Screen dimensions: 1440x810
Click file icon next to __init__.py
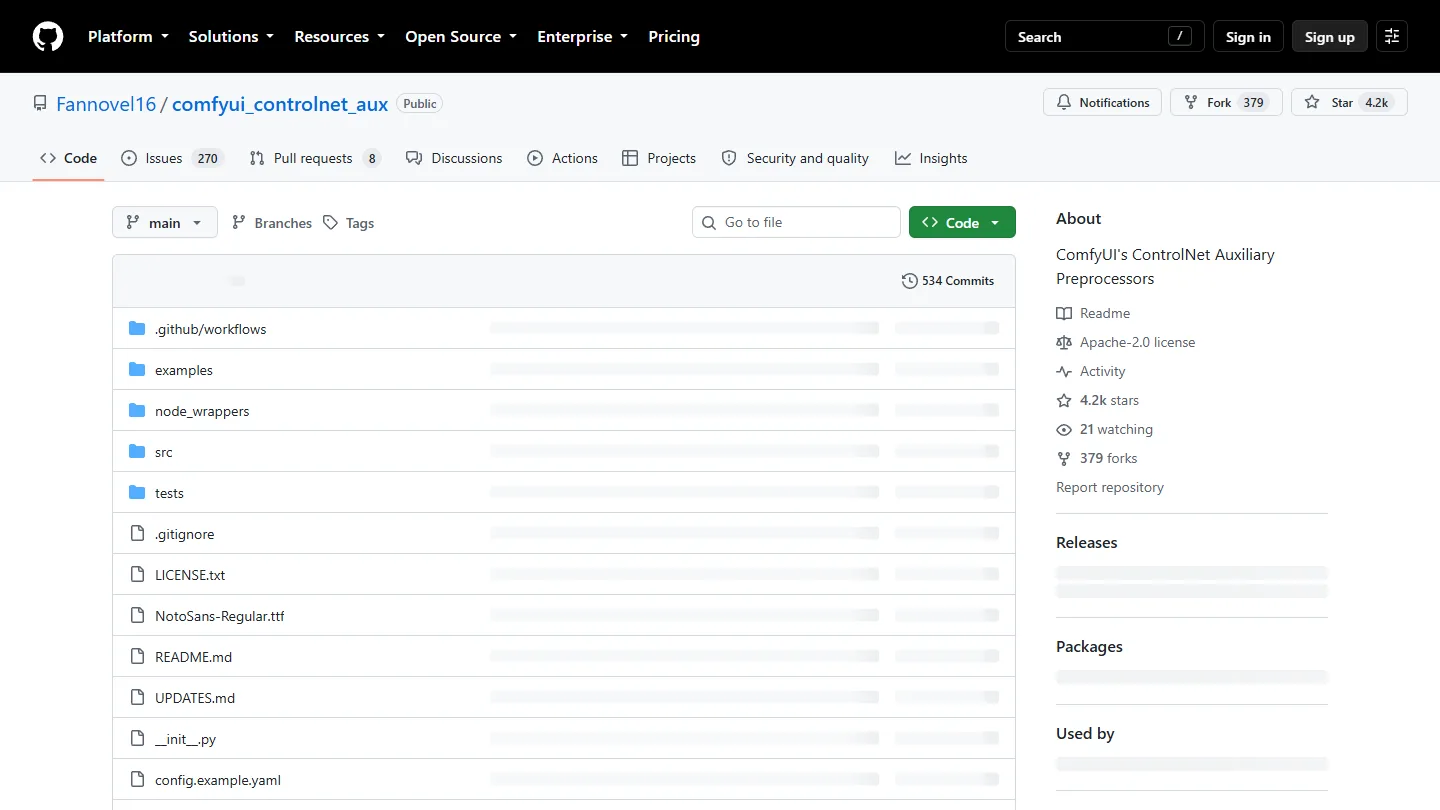(137, 739)
